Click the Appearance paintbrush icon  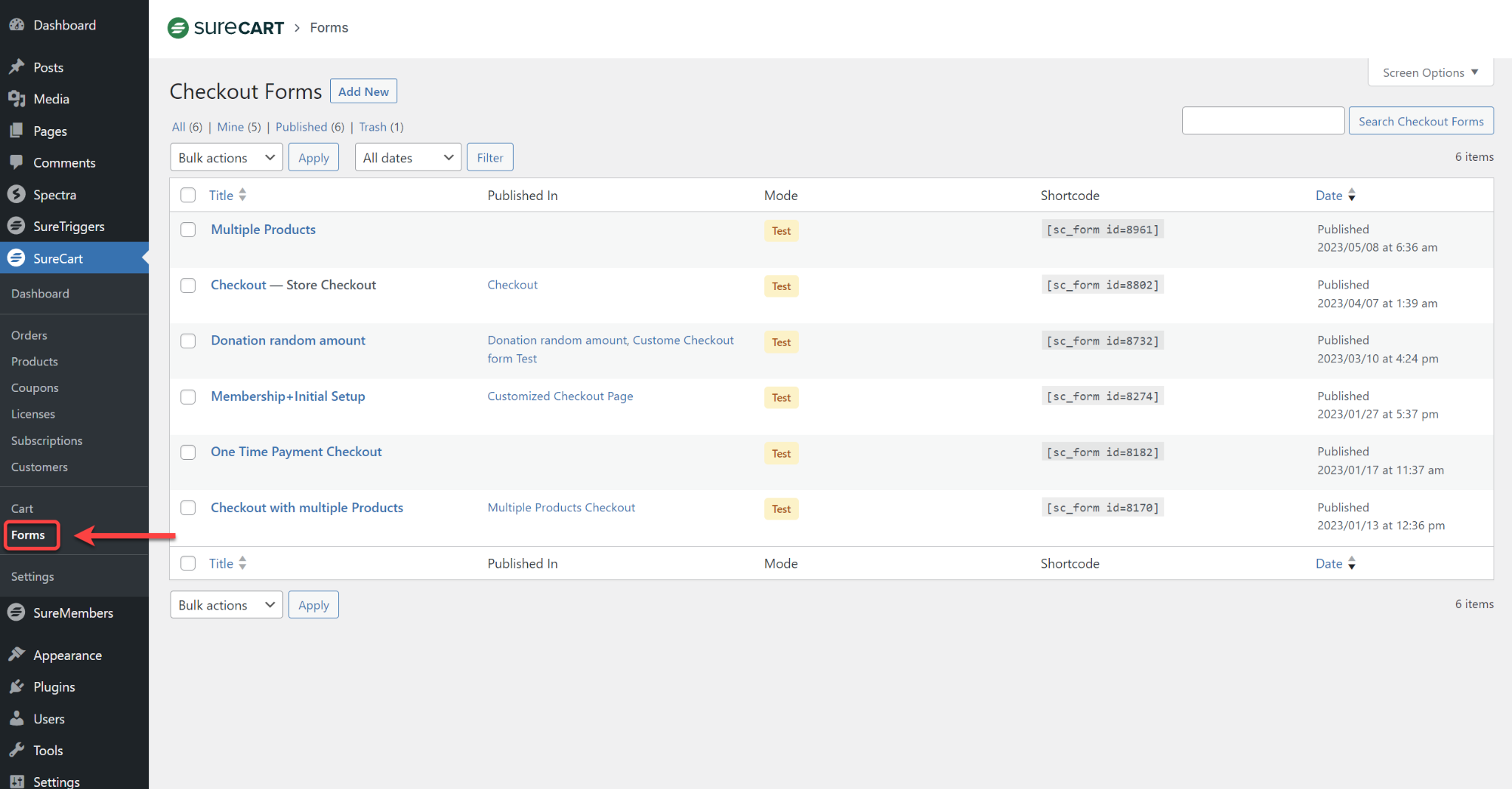tap(16, 655)
